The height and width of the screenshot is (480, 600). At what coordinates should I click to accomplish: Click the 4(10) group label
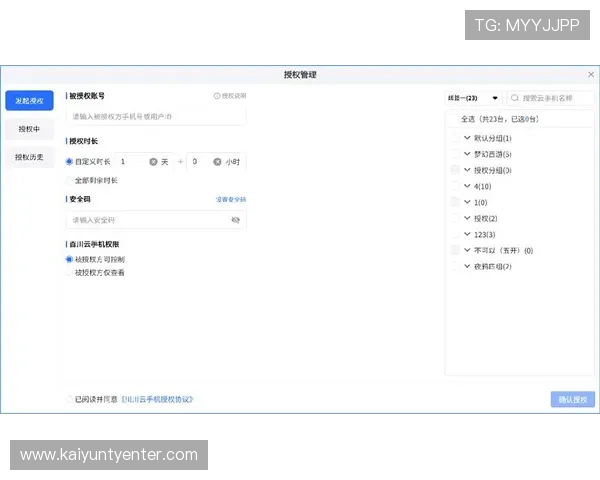click(483, 186)
